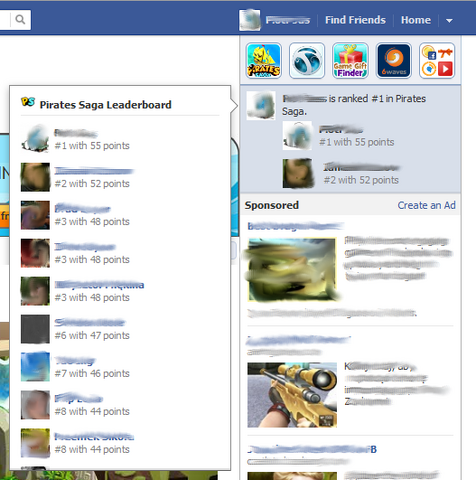The width and height of the screenshot is (476, 480).
Task: Click the golden sniper rifle ad image
Action: tap(292, 395)
